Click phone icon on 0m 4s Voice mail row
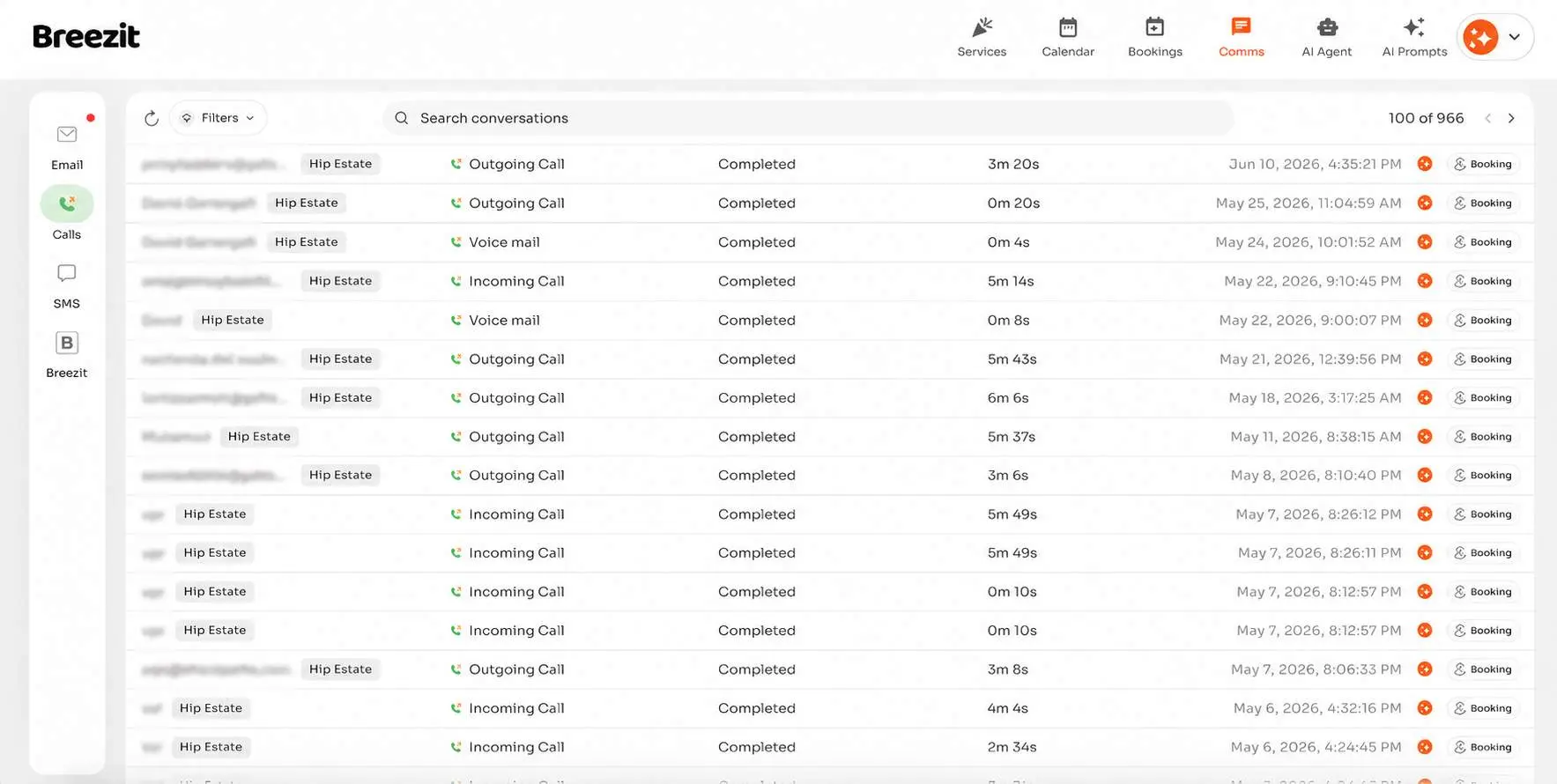This screenshot has width=1557, height=784. (x=456, y=242)
